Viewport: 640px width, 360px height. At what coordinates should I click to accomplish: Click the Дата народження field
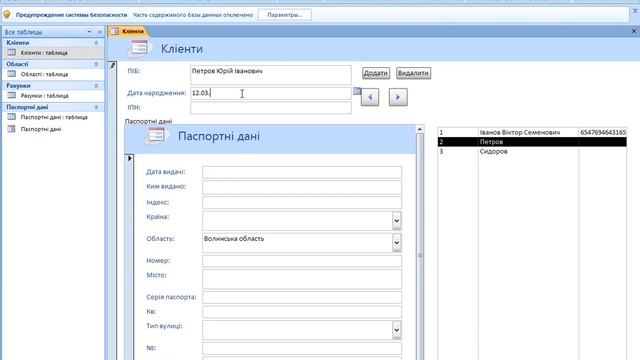tap(271, 93)
